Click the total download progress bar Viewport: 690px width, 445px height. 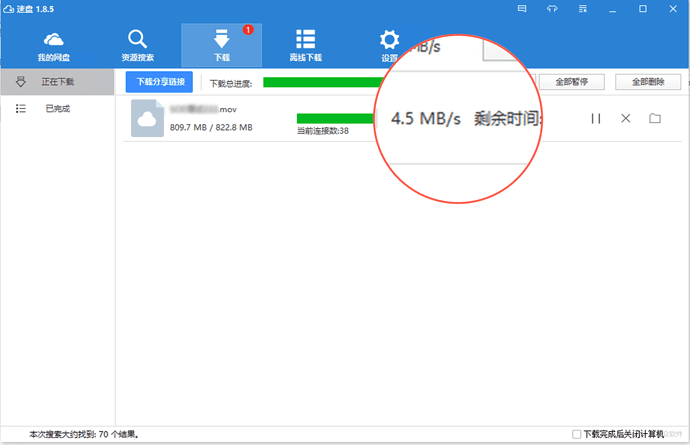coord(320,82)
